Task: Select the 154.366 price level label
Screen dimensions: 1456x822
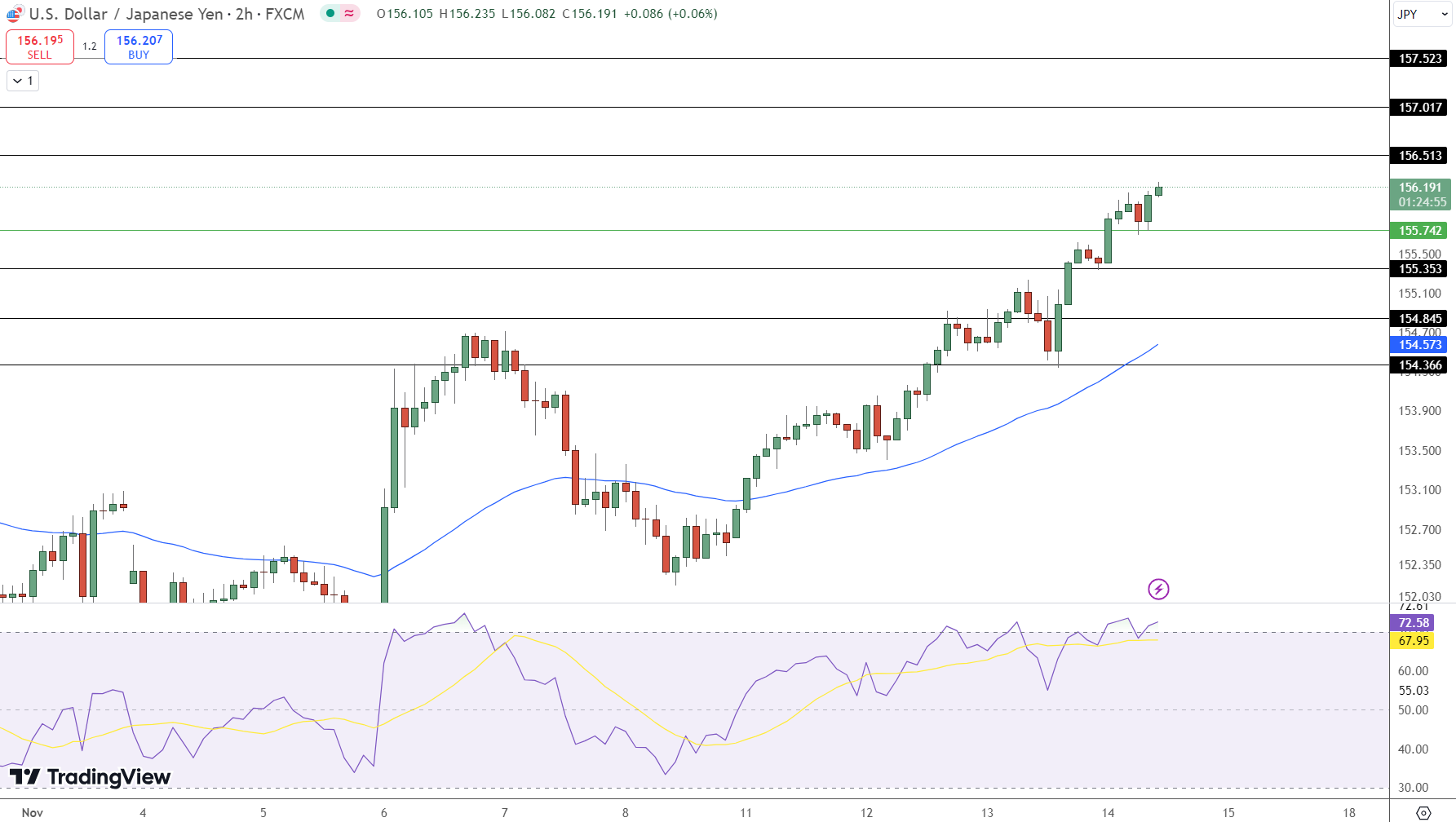Action: (x=1419, y=365)
